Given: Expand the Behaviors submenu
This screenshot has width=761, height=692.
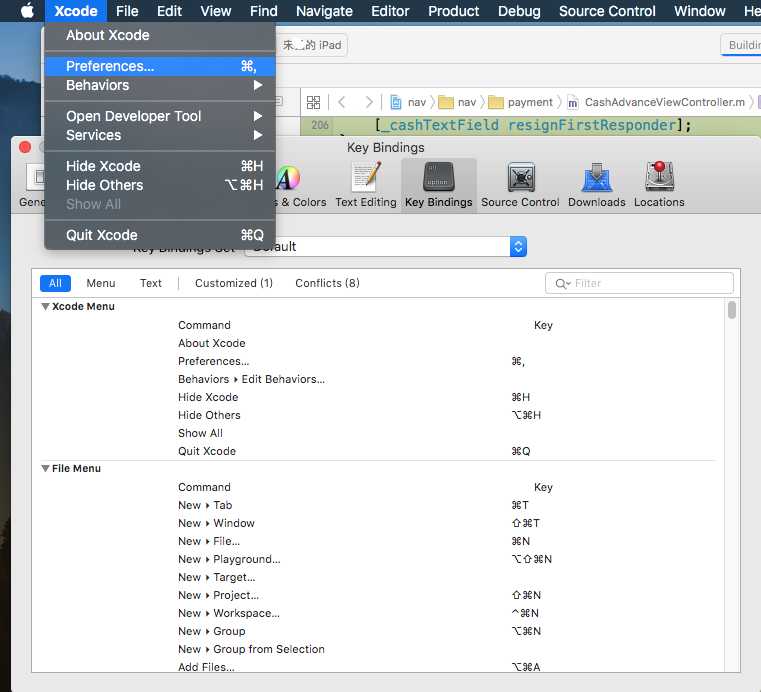Looking at the screenshot, I should [x=160, y=85].
